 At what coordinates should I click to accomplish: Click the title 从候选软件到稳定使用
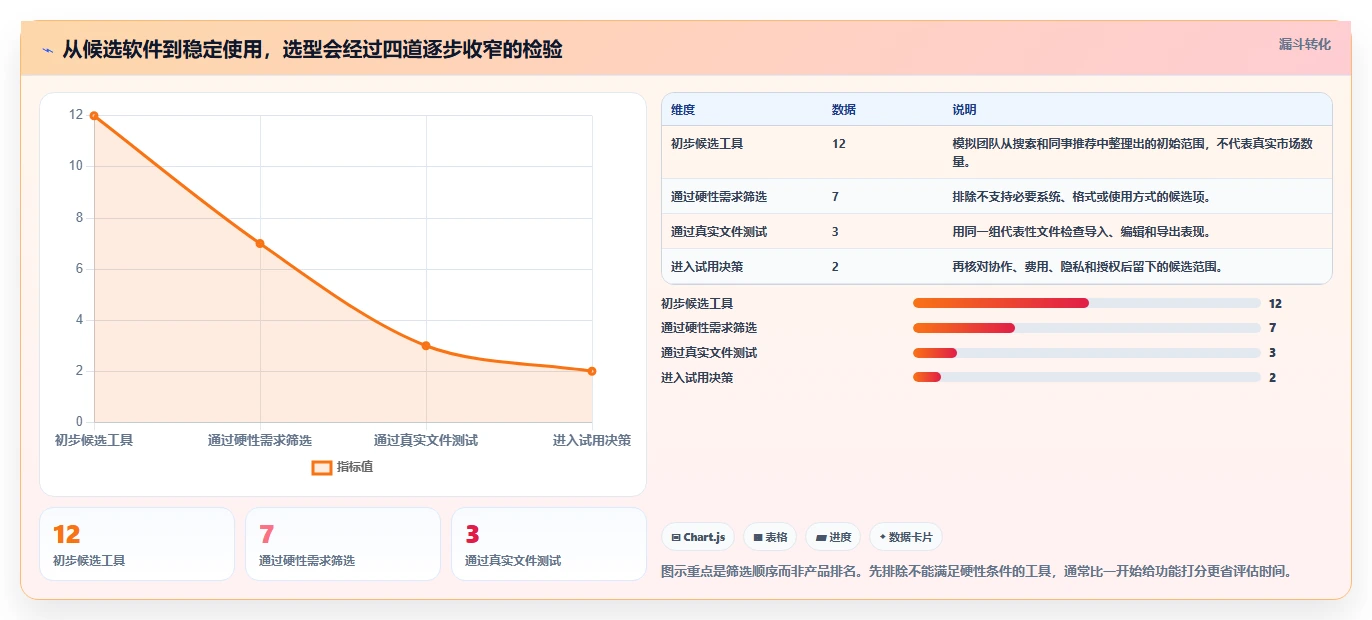point(312,50)
